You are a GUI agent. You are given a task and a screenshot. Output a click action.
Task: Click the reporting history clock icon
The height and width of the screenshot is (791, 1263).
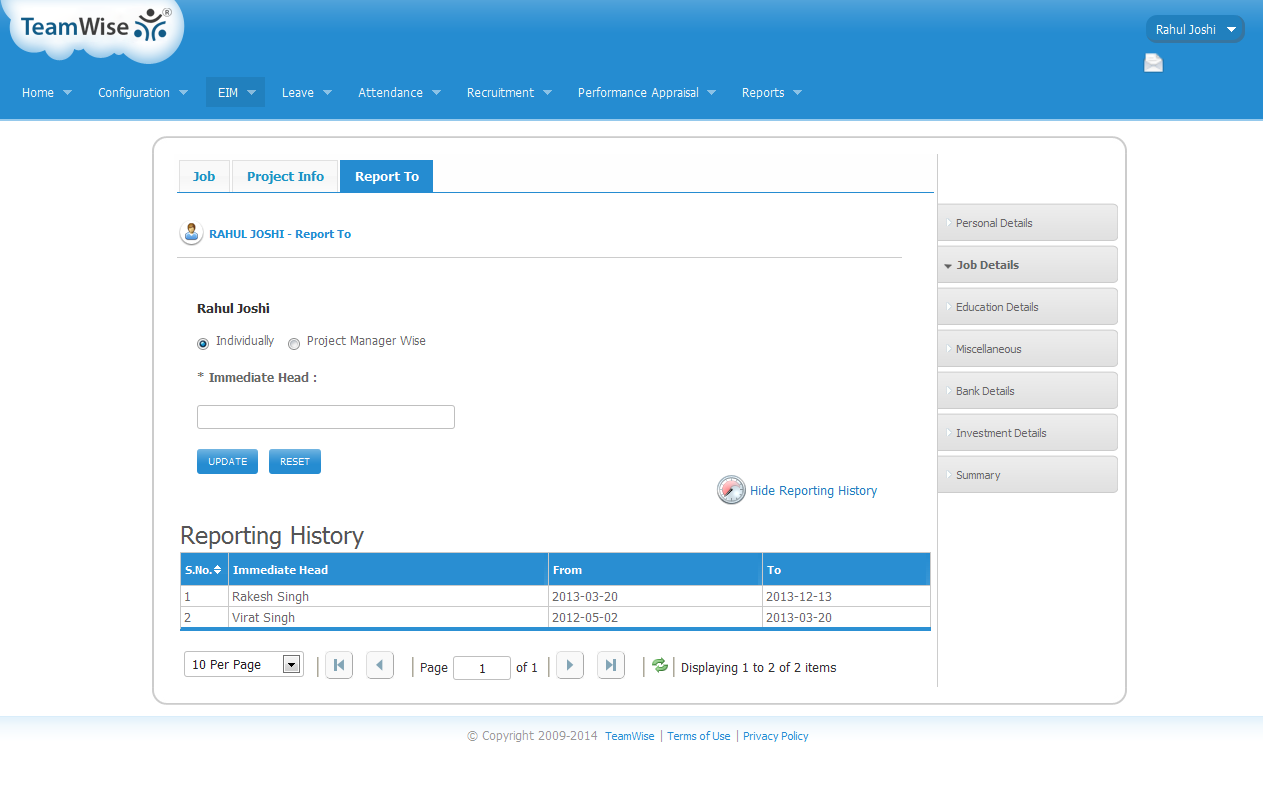click(731, 490)
